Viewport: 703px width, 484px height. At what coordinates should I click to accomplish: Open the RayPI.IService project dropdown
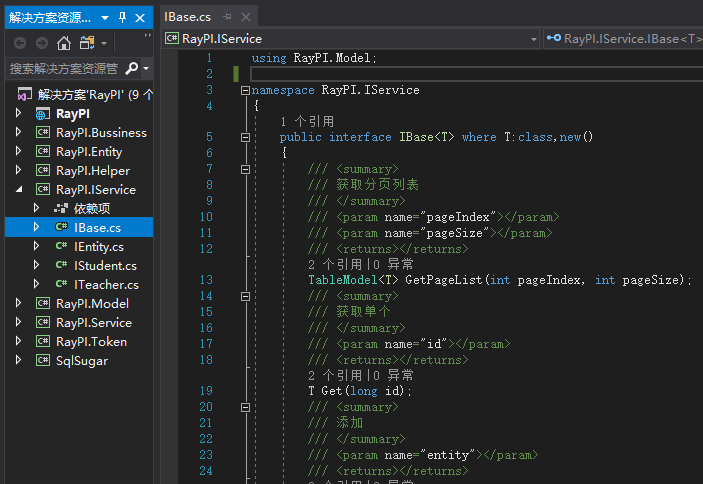point(534,39)
